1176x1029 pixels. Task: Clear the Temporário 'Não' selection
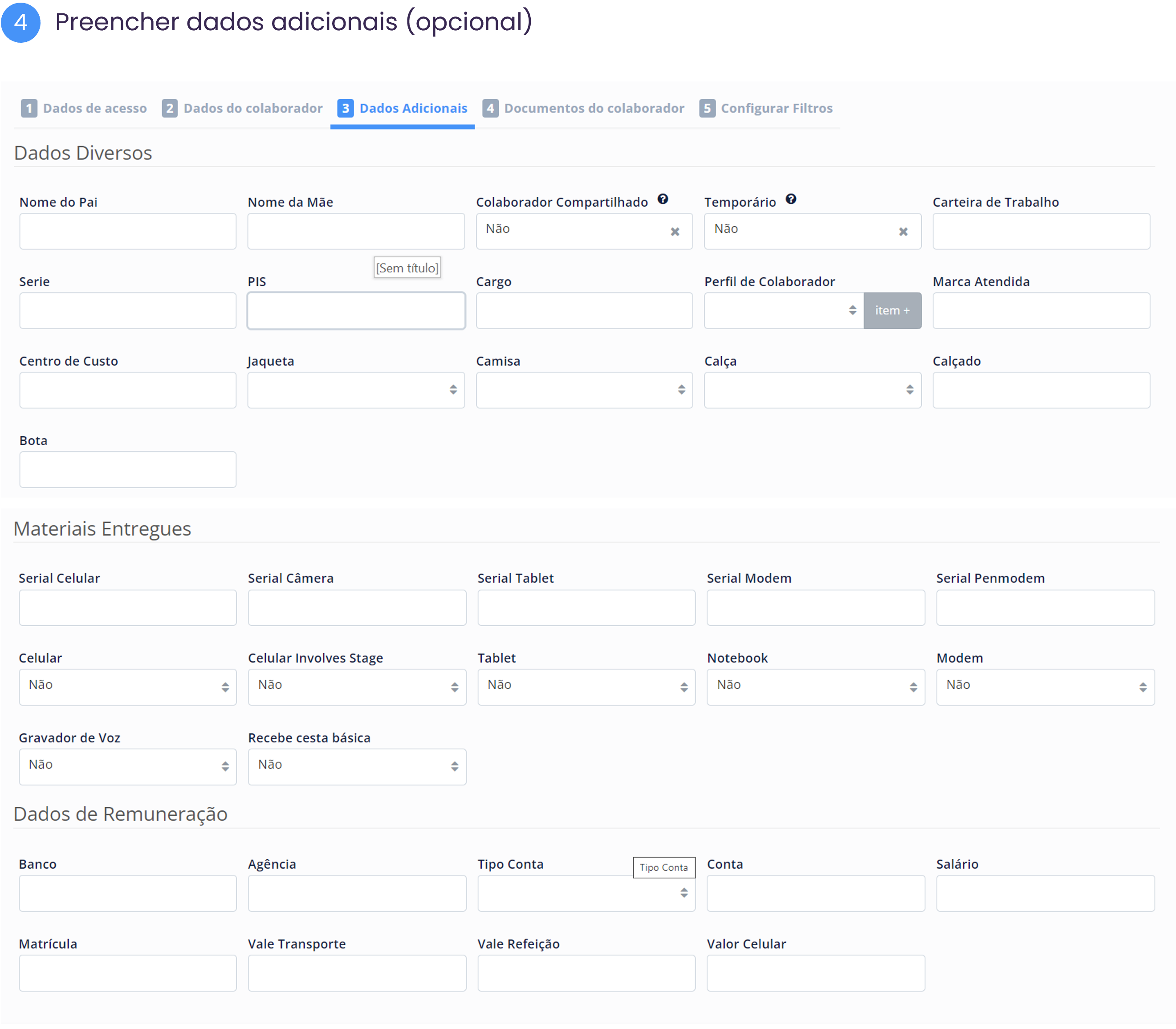point(903,232)
